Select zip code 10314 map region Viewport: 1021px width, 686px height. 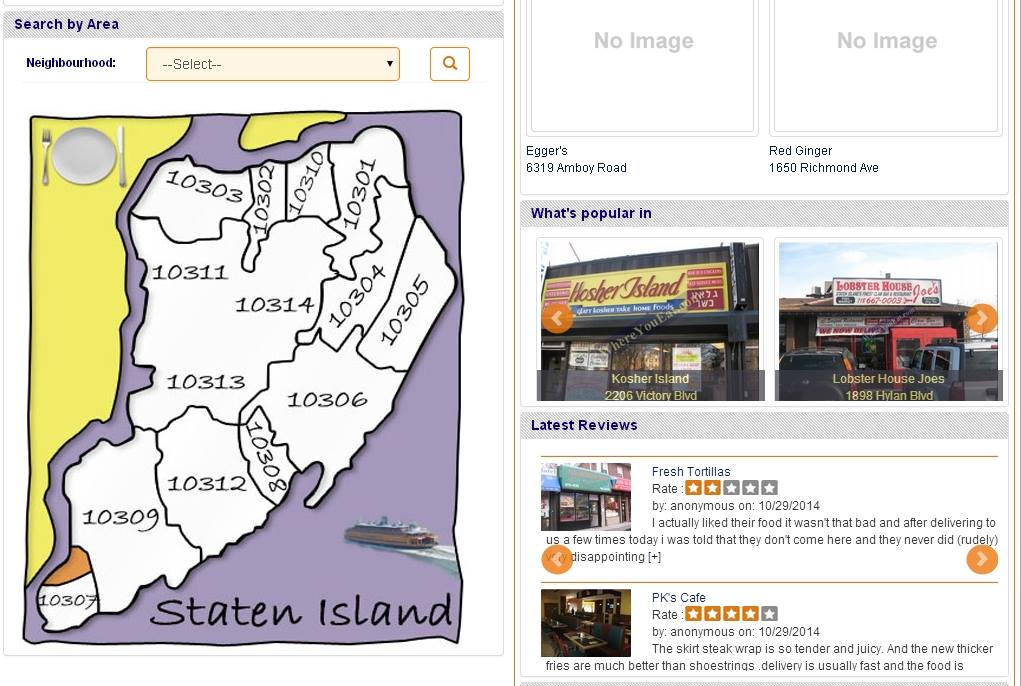pyautogui.click(x=274, y=304)
